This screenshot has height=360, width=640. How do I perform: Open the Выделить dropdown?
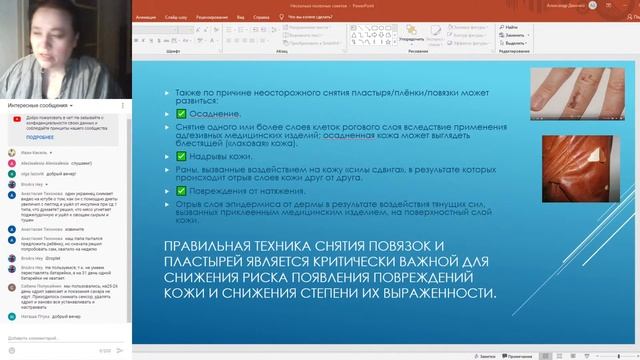[x=513, y=43]
